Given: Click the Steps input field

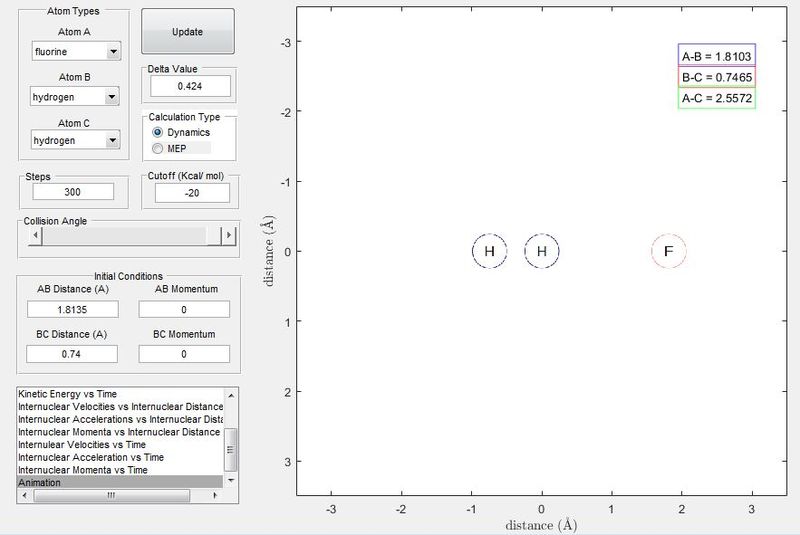Looking at the screenshot, I should (x=73, y=192).
